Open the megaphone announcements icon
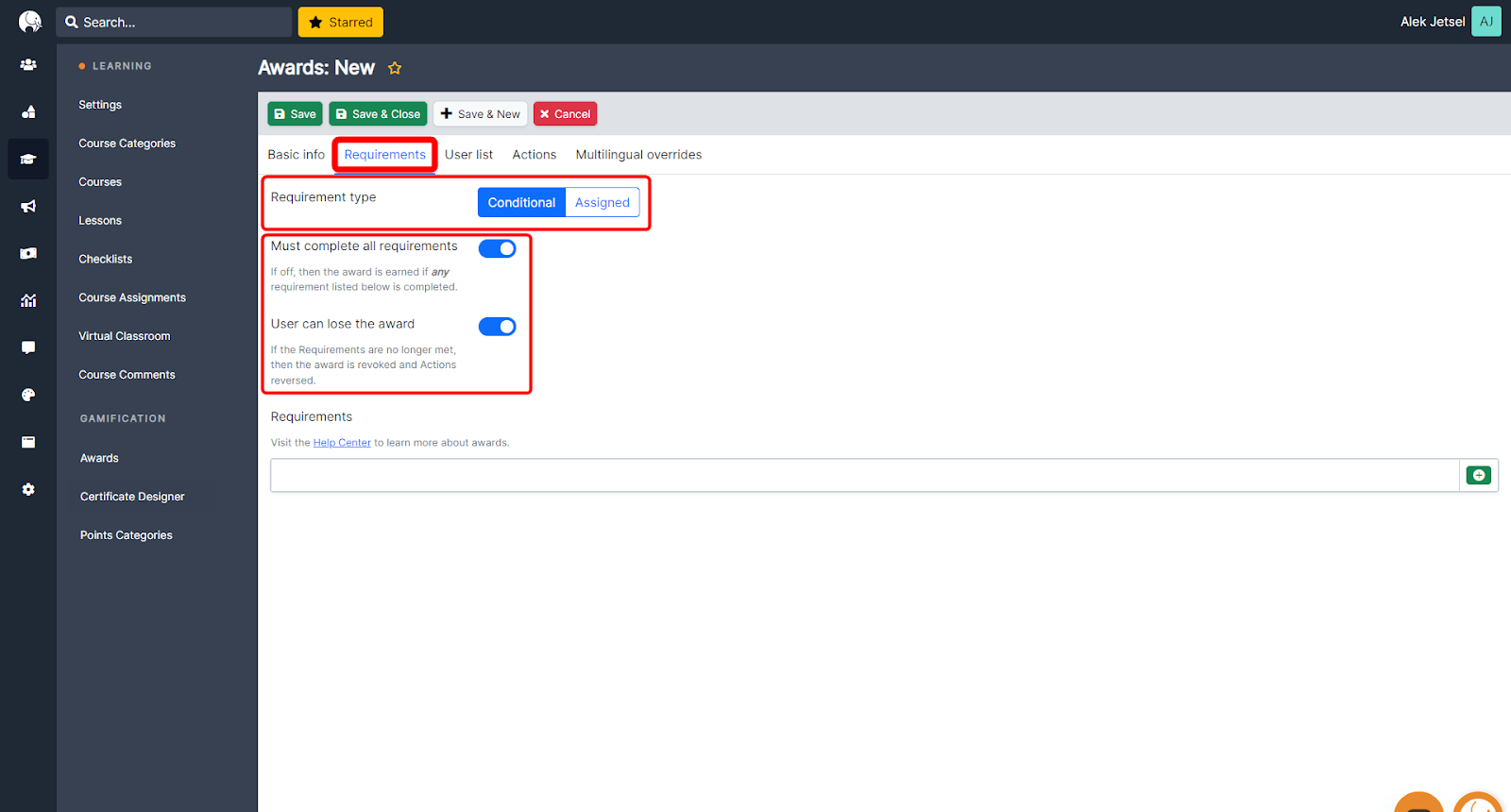The width and height of the screenshot is (1511, 812). (x=28, y=206)
